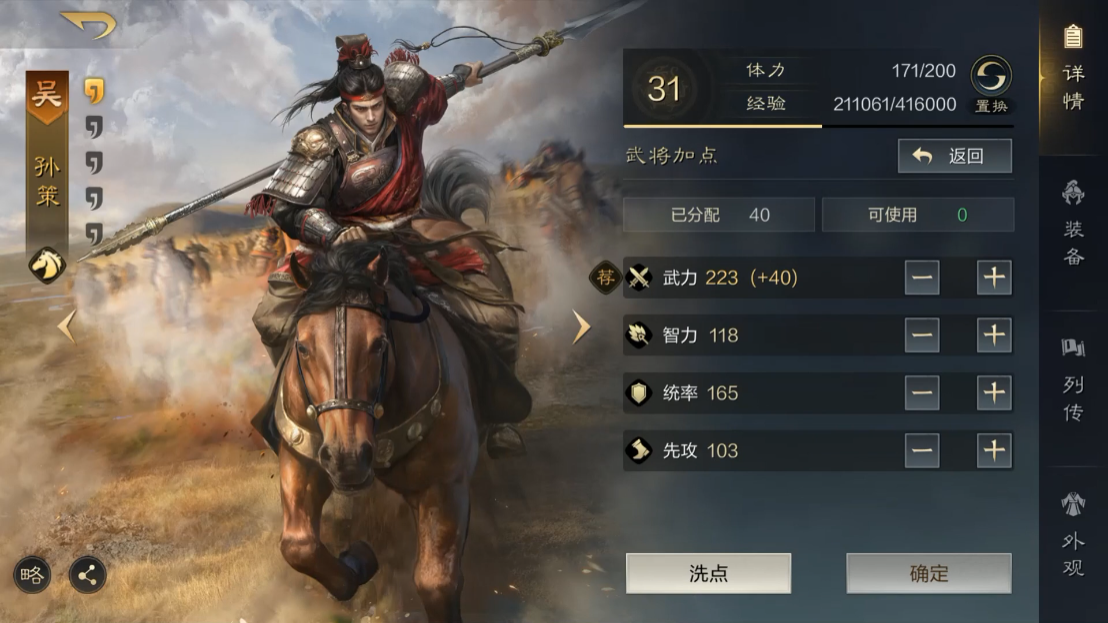Open the 装备 equipment tab
The height and width of the screenshot is (623, 1108).
pyautogui.click(x=1073, y=222)
